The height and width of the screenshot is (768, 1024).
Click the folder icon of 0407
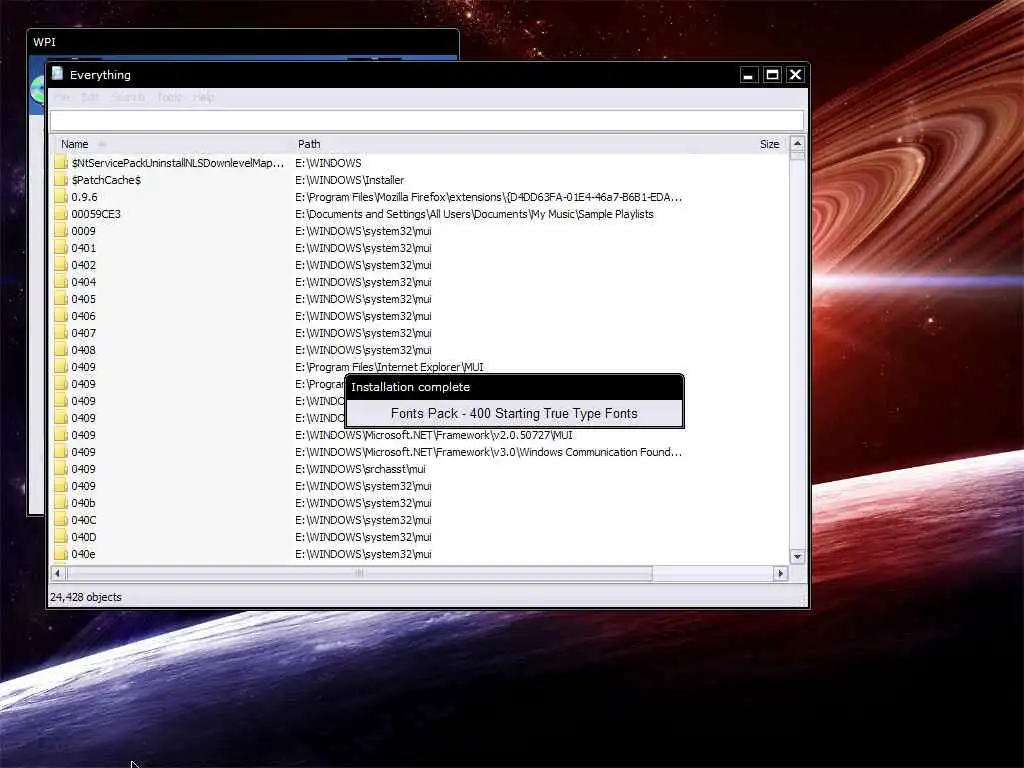[61, 333]
